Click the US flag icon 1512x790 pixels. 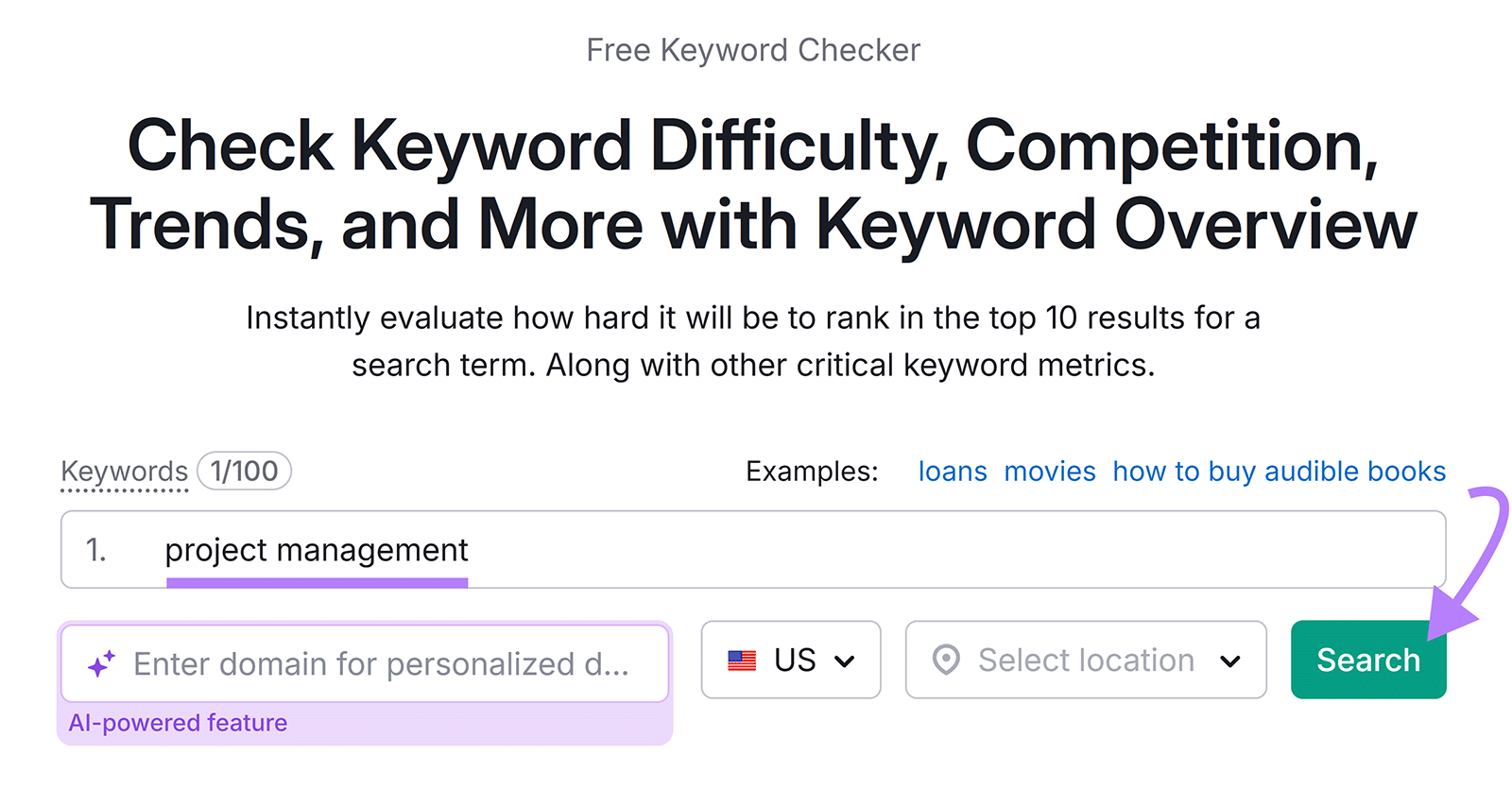coord(743,660)
